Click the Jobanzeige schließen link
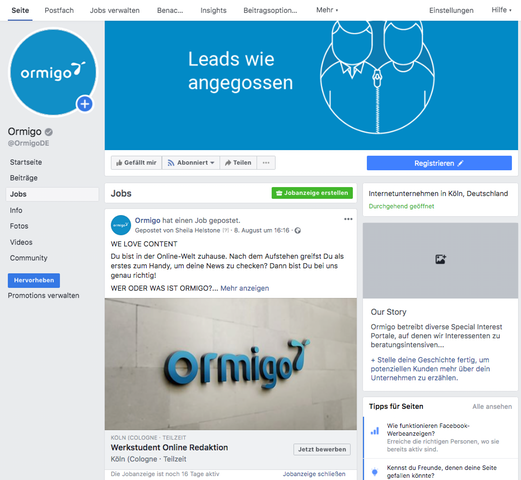This screenshot has height=480, width=521. [x=314, y=474]
